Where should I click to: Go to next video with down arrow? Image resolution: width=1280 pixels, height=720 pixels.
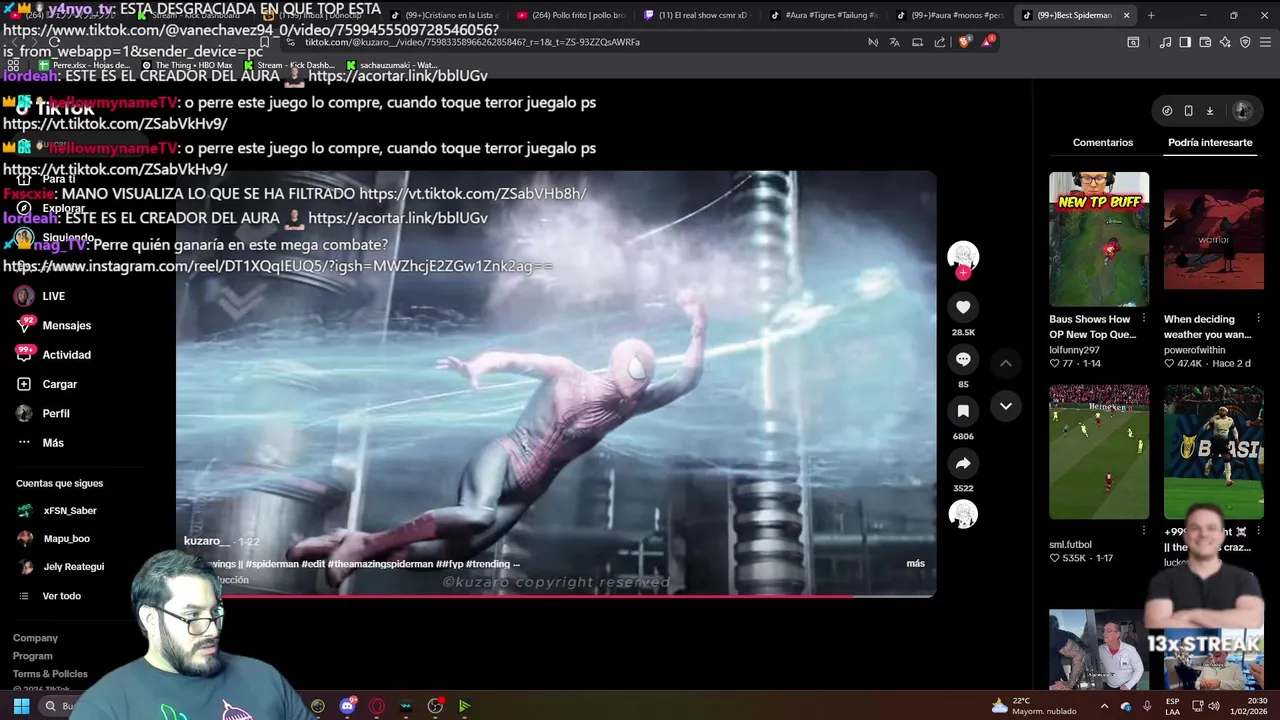(x=1006, y=406)
